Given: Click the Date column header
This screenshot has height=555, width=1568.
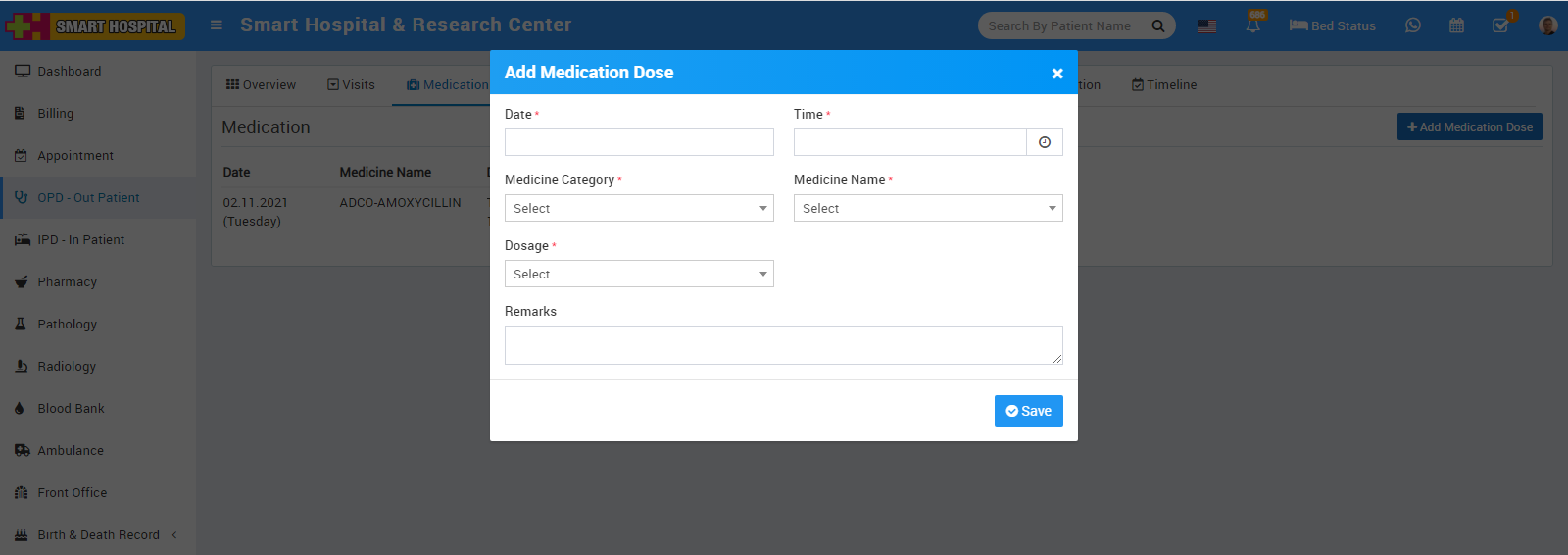Looking at the screenshot, I should [x=236, y=173].
